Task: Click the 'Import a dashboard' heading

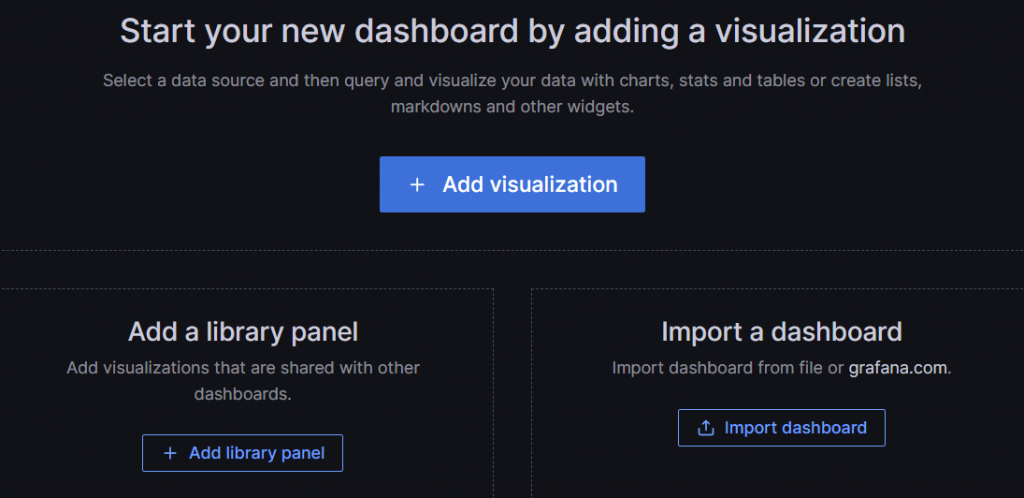Action: tap(782, 332)
